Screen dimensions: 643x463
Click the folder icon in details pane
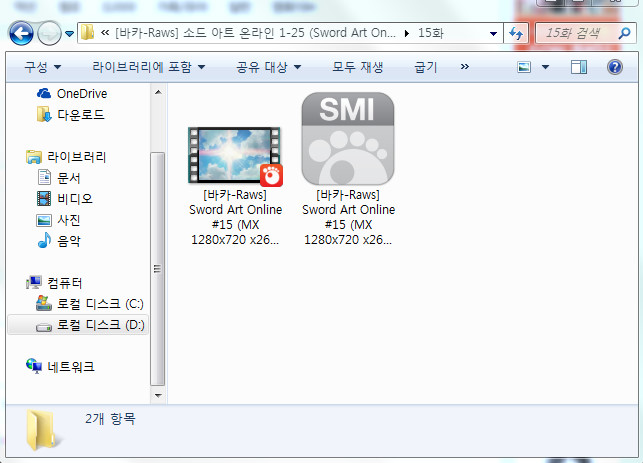pyautogui.click(x=42, y=430)
